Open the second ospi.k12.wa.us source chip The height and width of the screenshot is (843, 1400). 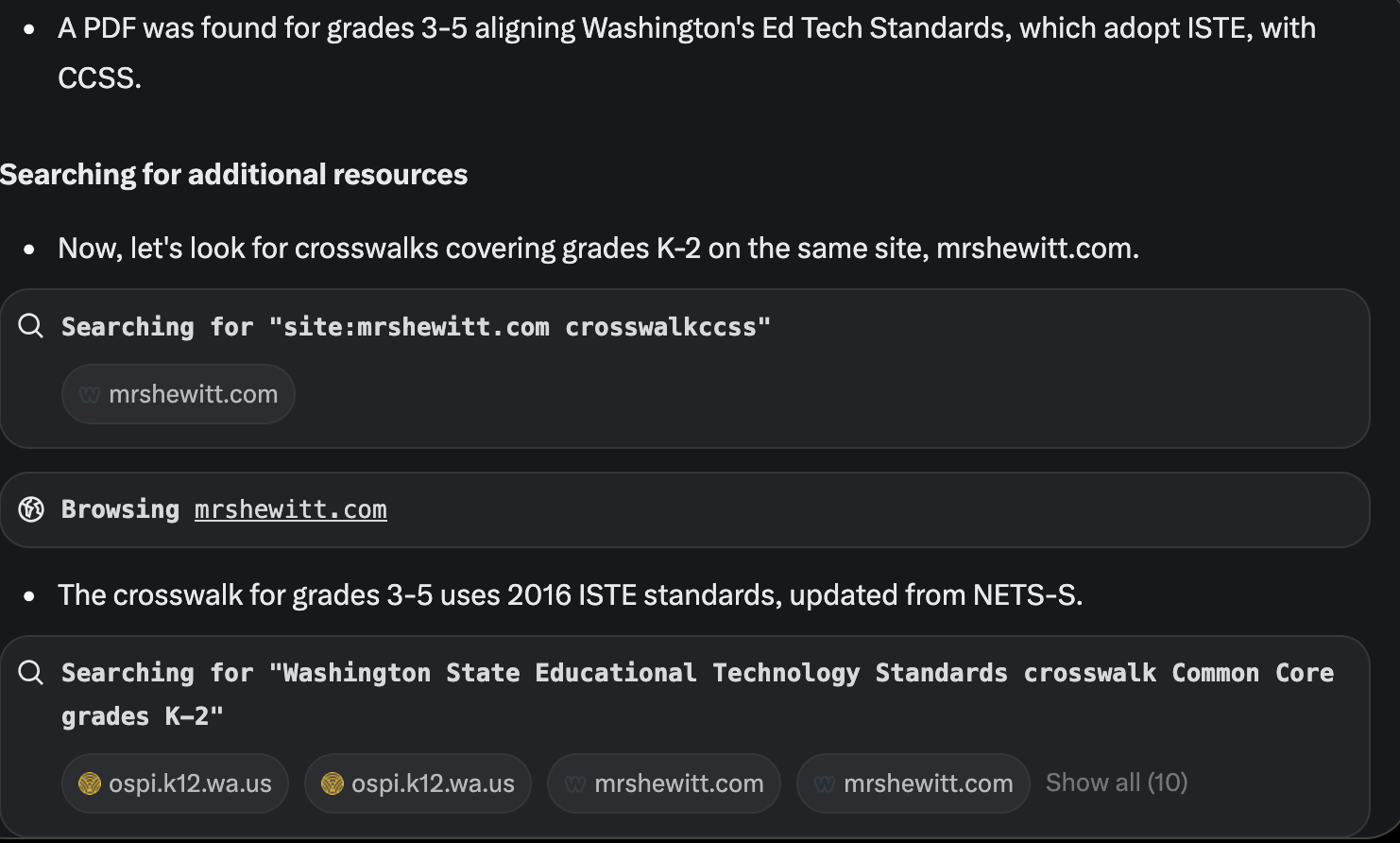418,783
